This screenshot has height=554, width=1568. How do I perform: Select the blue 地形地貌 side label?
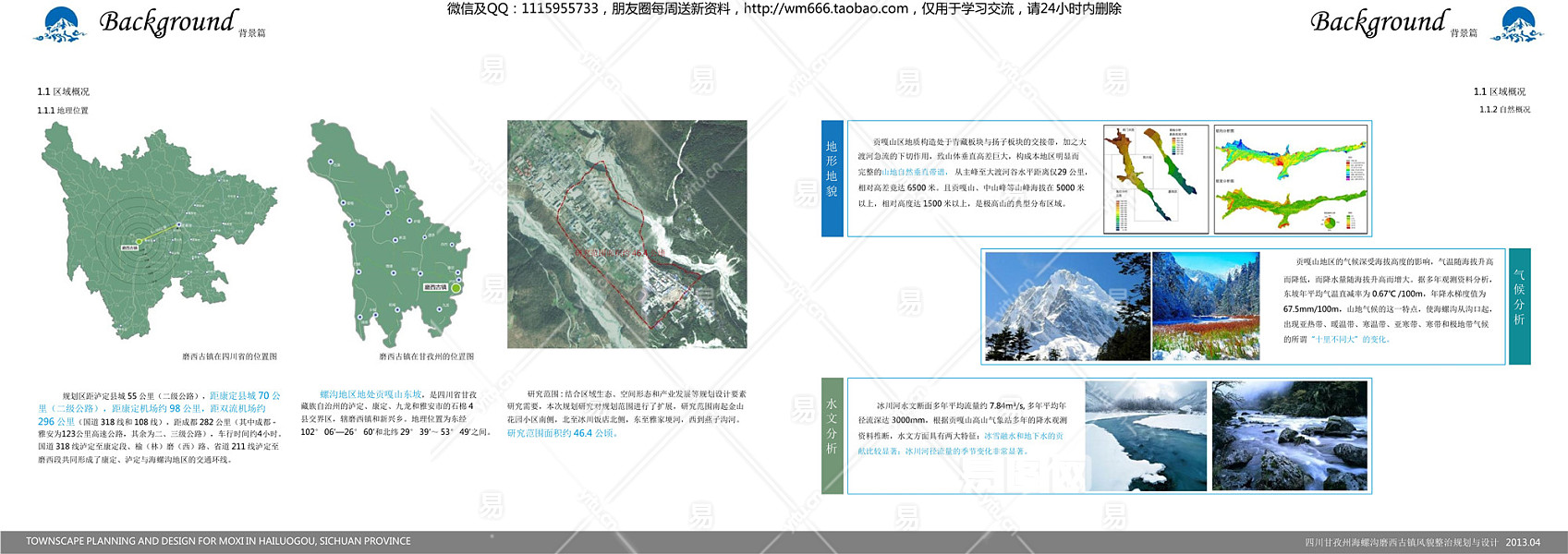[x=832, y=178]
